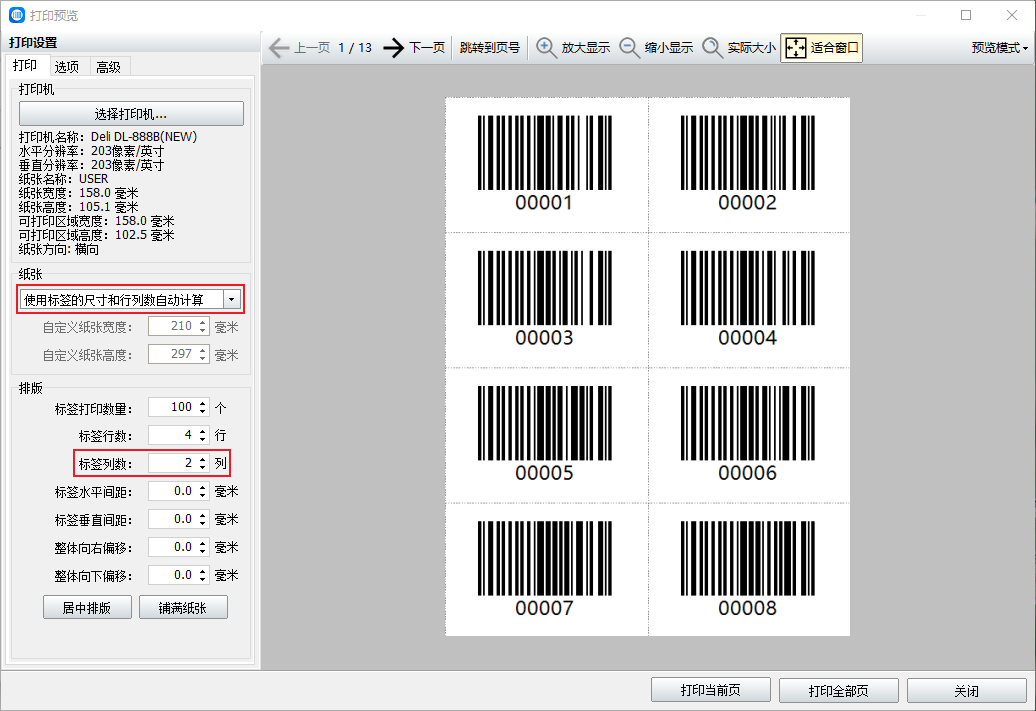The height and width of the screenshot is (711, 1036).
Task: Decrease 标签列数 with the down arrow
Action: click(203, 468)
